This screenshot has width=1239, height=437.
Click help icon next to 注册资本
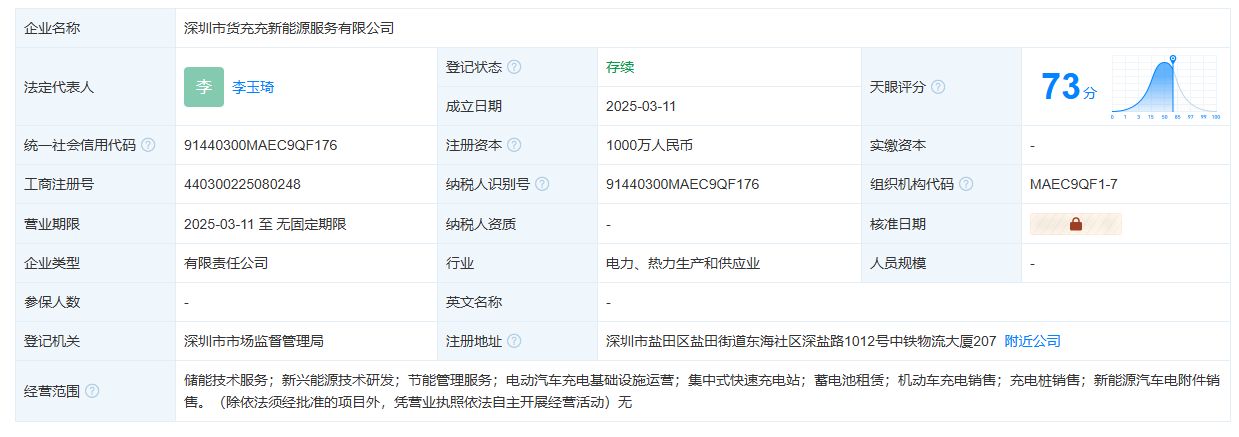point(514,145)
